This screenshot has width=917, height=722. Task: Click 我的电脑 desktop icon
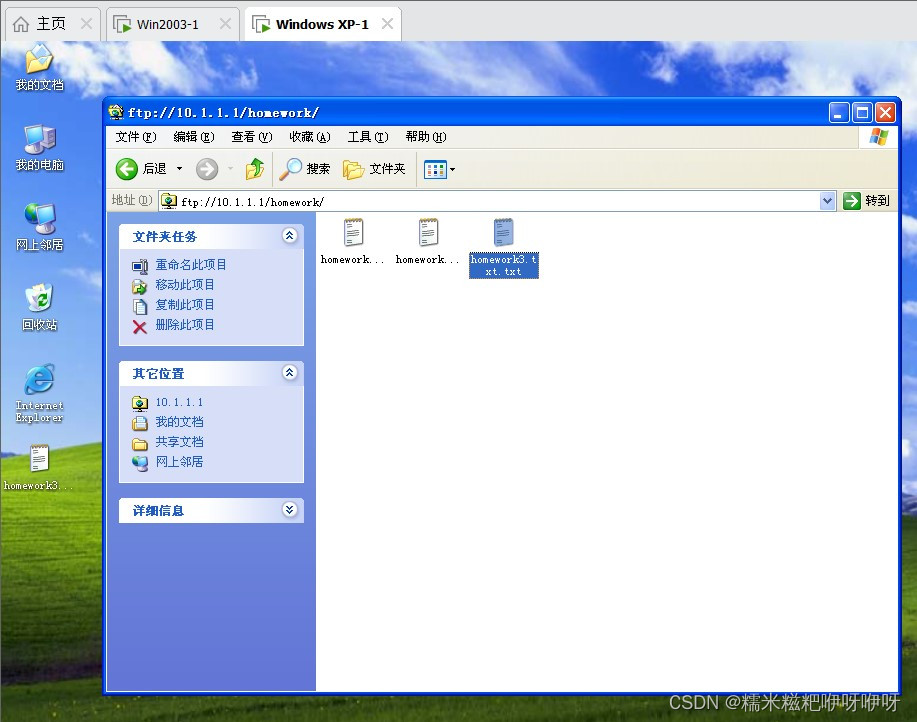pyautogui.click(x=39, y=148)
